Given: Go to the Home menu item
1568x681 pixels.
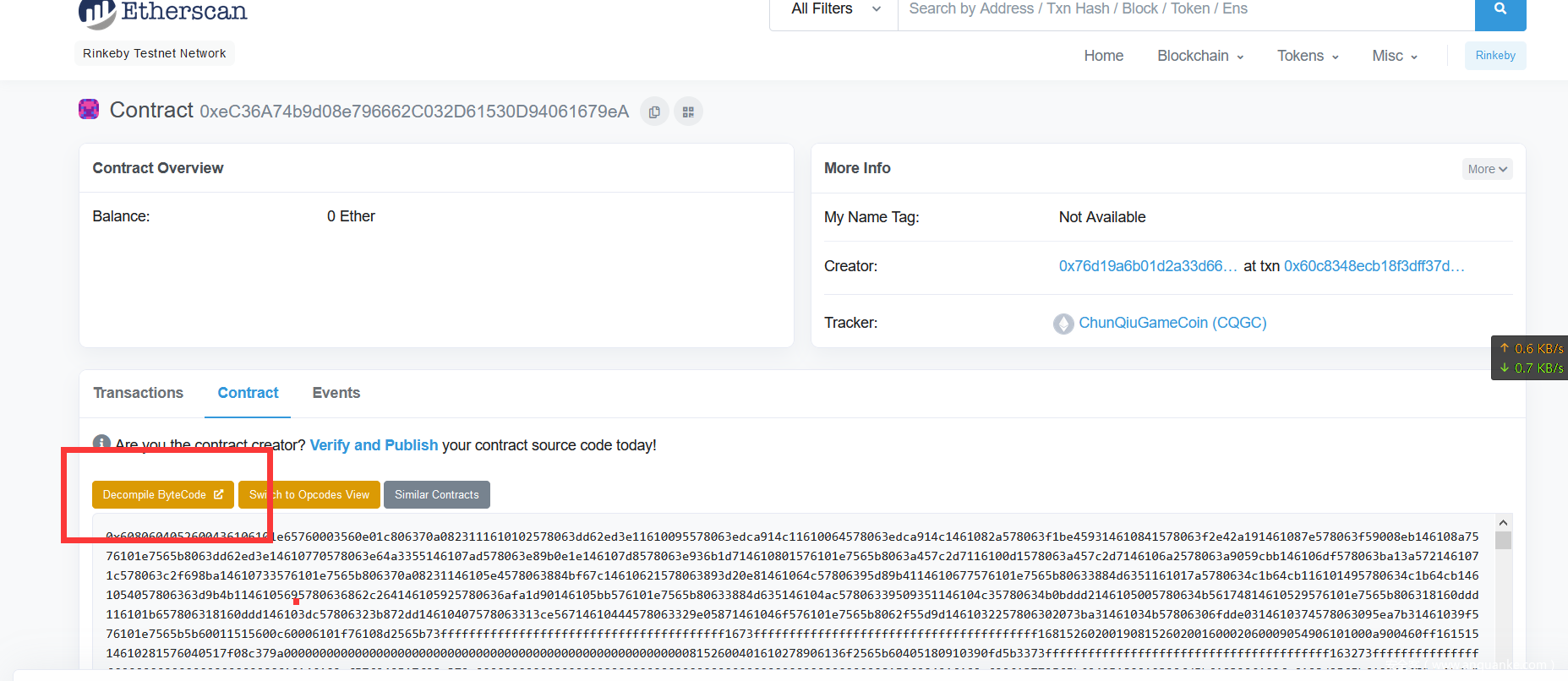Looking at the screenshot, I should click(1104, 56).
